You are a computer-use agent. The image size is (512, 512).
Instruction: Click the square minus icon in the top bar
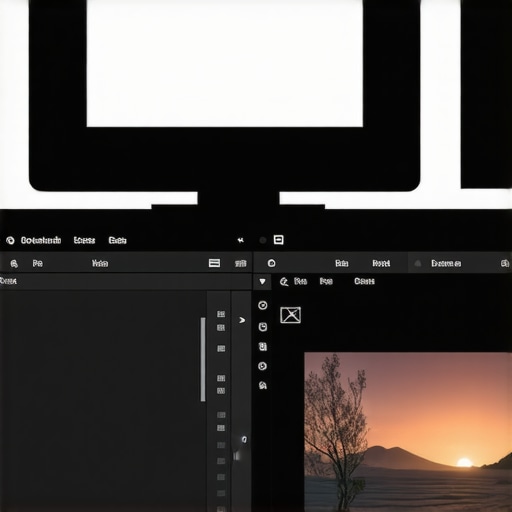click(278, 240)
